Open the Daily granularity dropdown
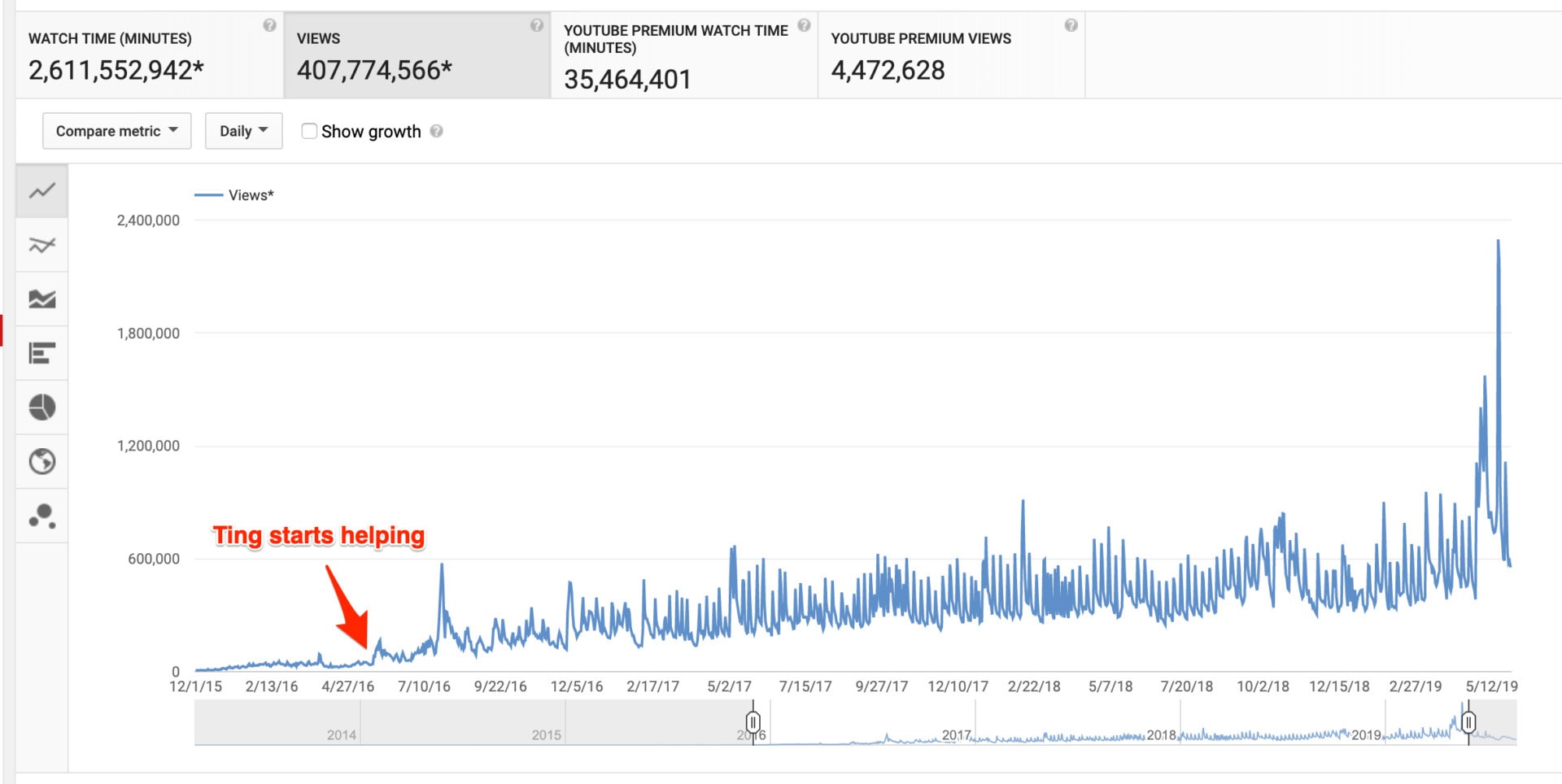 (x=244, y=131)
